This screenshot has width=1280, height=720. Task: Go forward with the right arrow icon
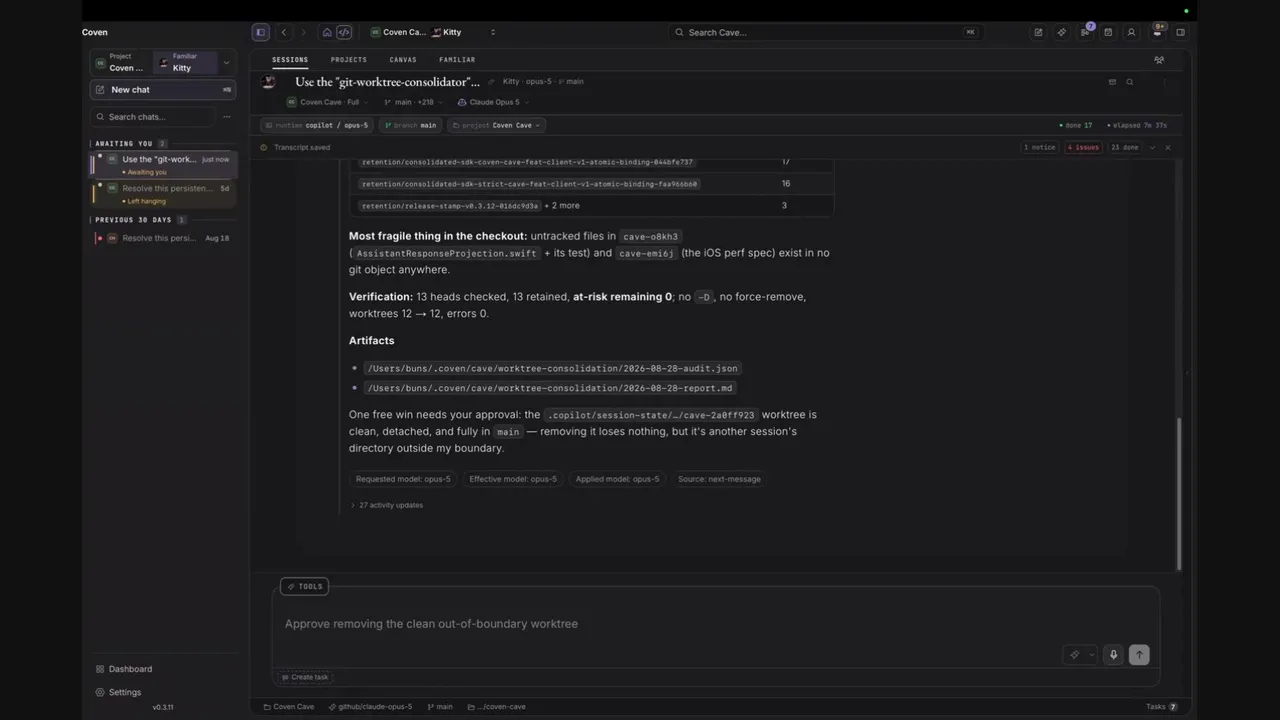[x=303, y=32]
